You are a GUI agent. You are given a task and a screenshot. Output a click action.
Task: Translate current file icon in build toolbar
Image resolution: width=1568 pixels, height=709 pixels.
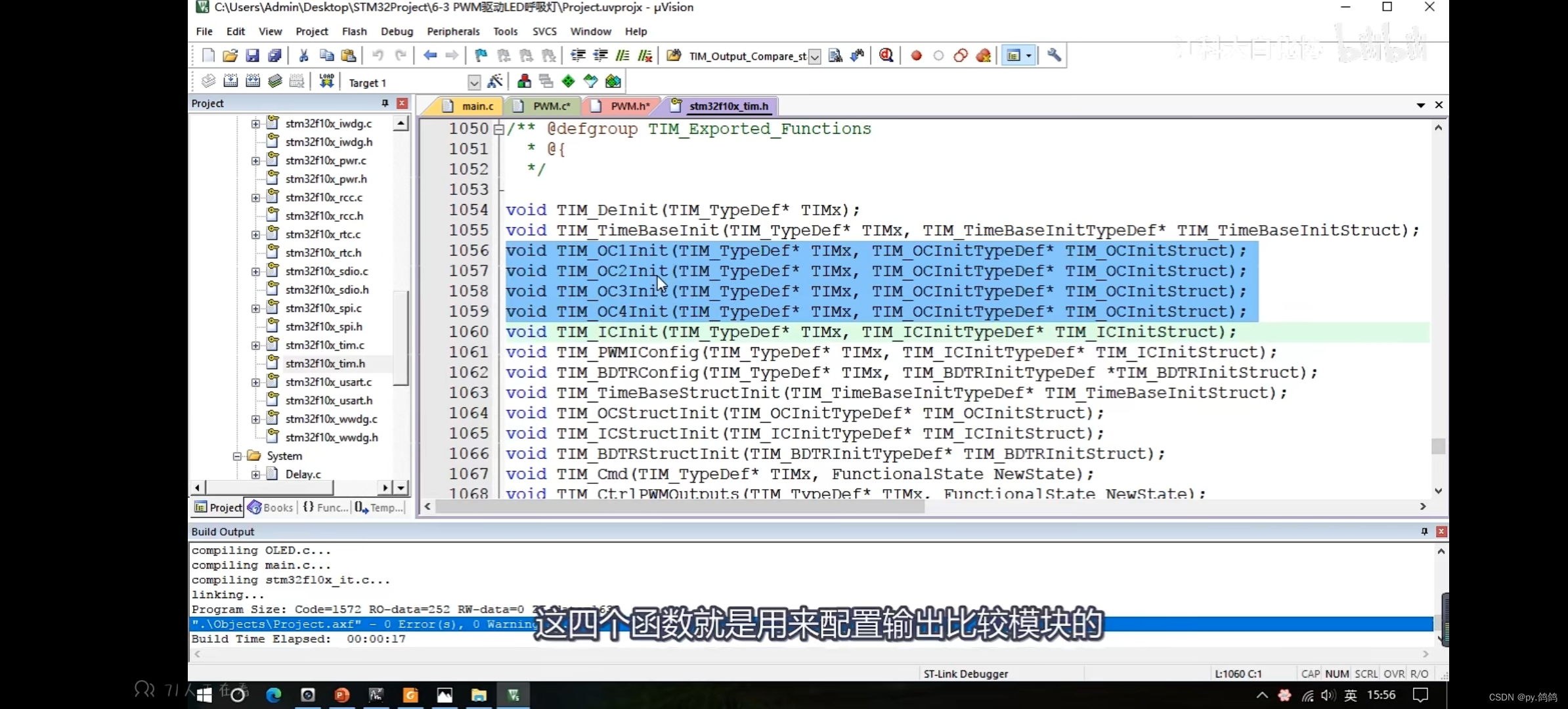(208, 81)
